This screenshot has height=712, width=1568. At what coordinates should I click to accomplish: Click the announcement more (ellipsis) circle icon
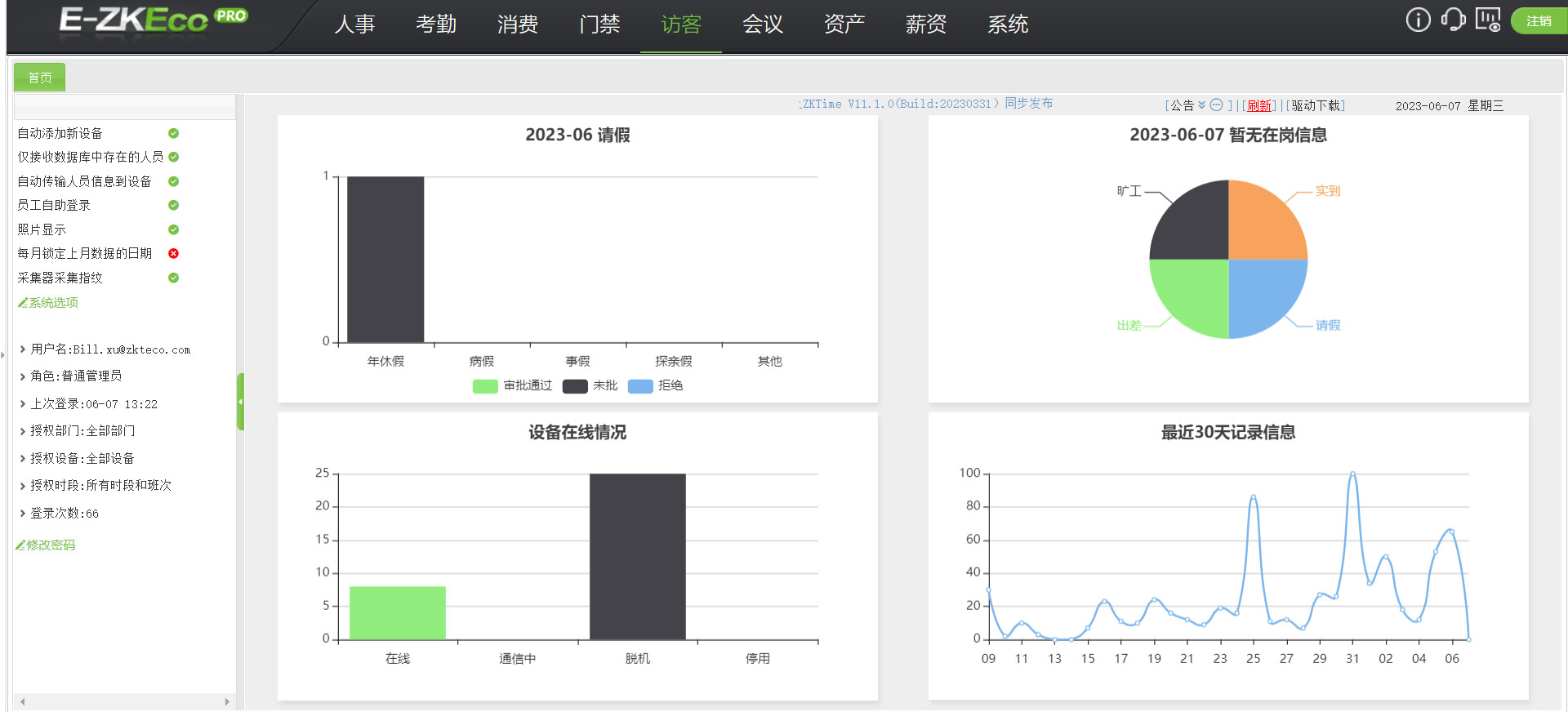1216,105
